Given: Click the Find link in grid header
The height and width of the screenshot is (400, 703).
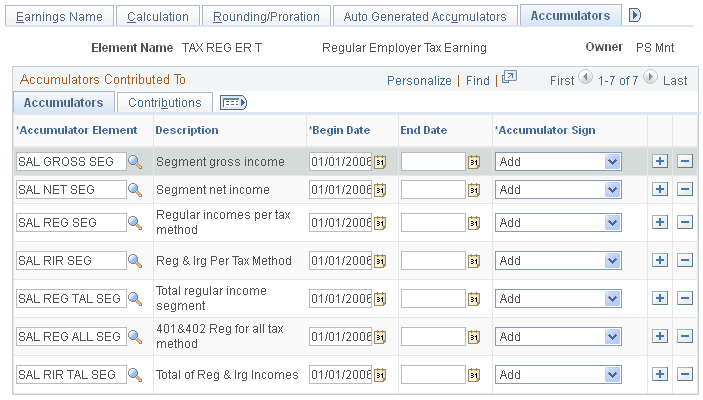Looking at the screenshot, I should (x=477, y=81).
